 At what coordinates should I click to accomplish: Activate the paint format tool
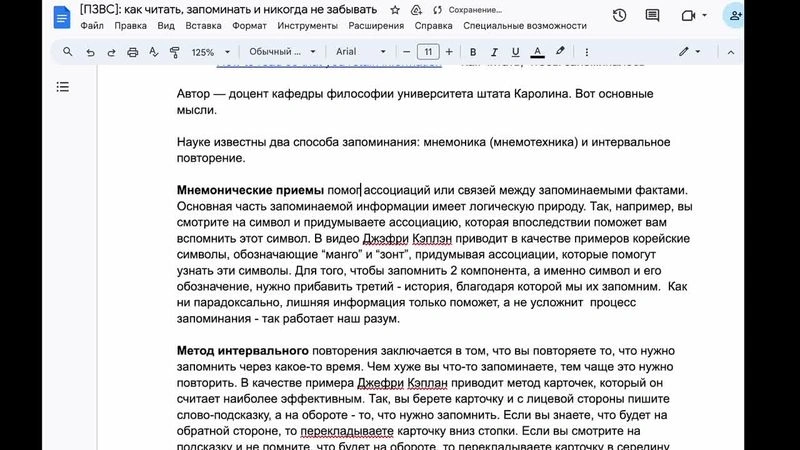tap(174, 52)
